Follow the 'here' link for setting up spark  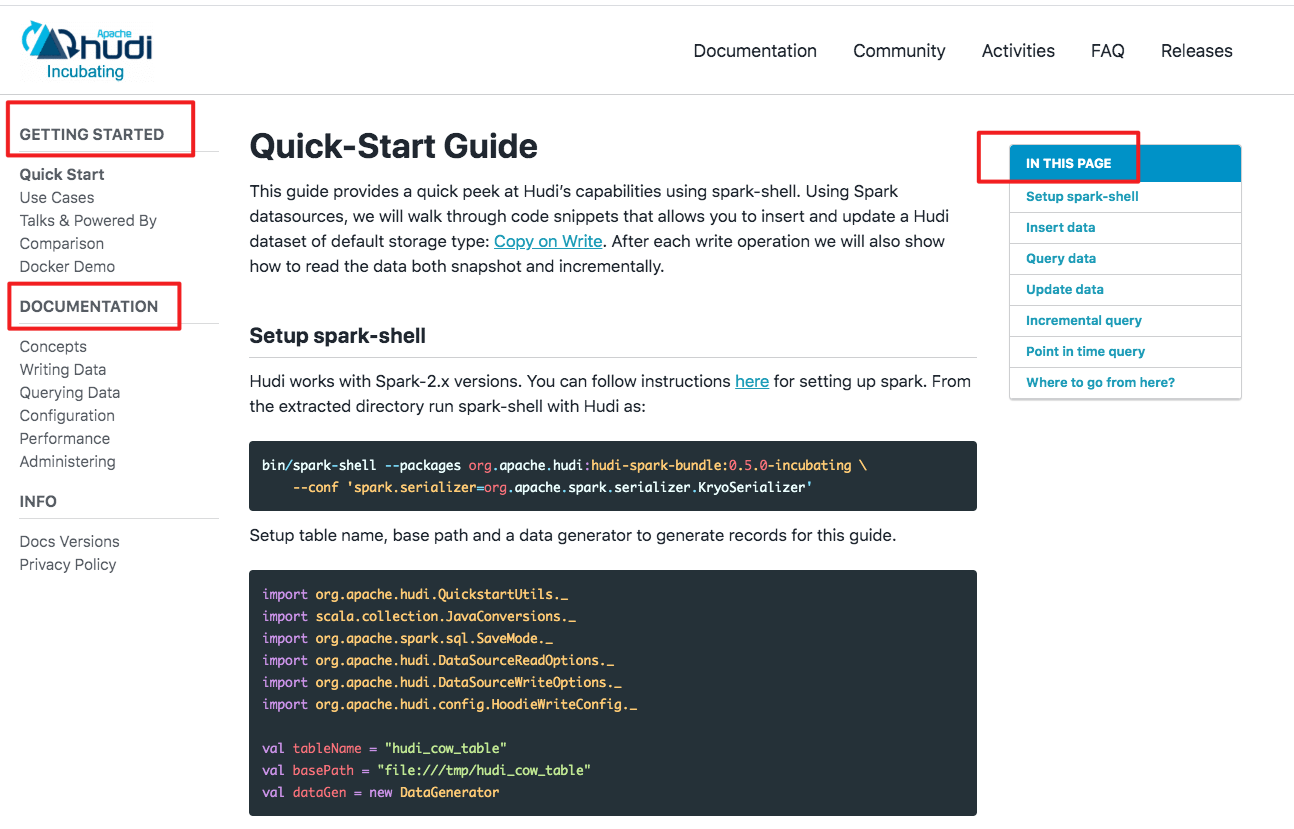[752, 381]
